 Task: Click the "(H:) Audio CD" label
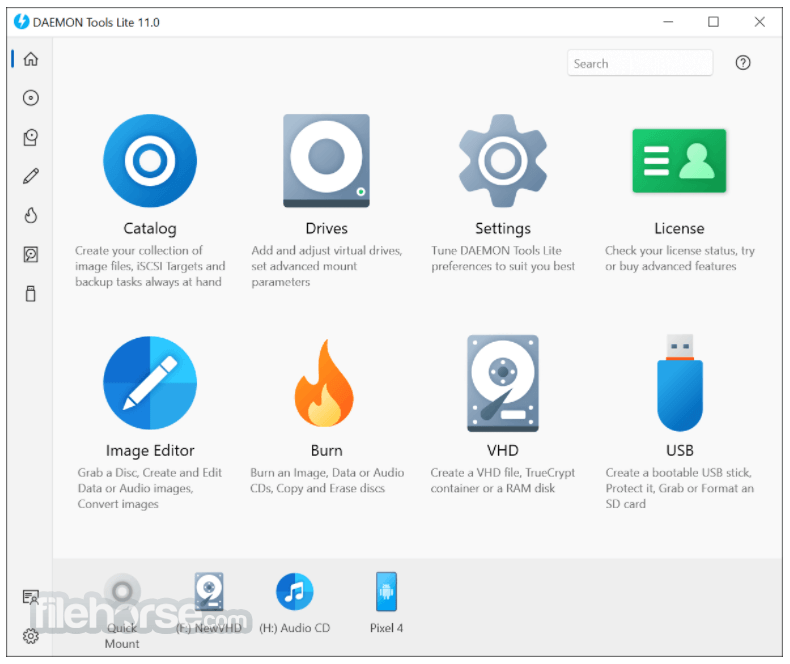[x=295, y=628]
